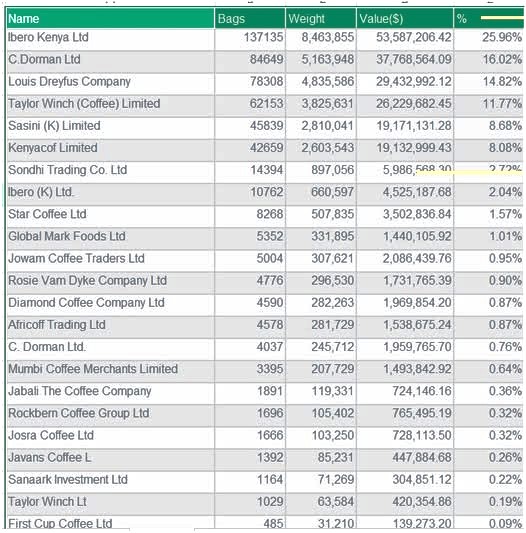Click Global Mark Foods Ltd name cell

click(111, 236)
